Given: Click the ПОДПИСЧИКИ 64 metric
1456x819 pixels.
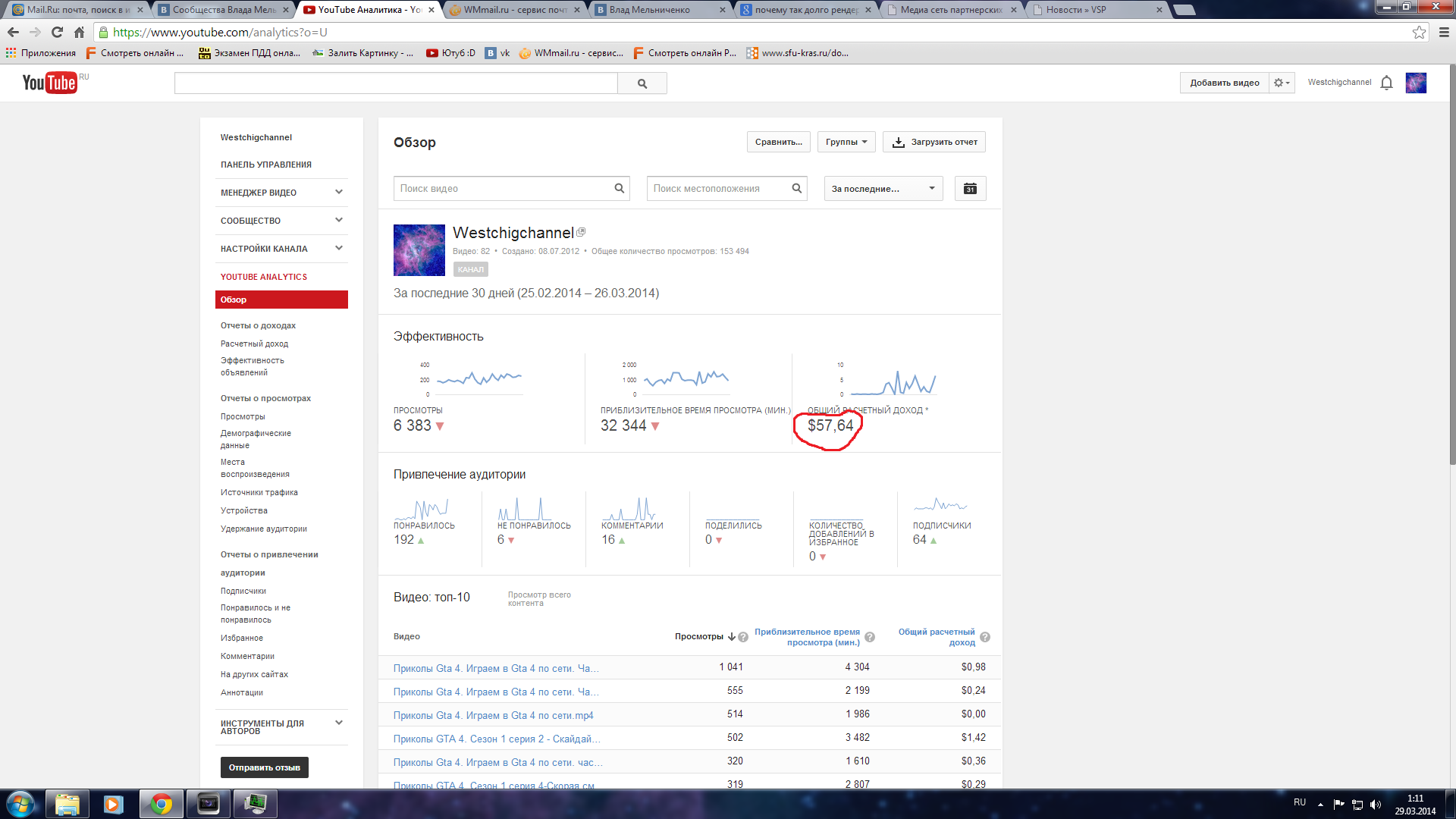Looking at the screenshot, I should pos(941,532).
